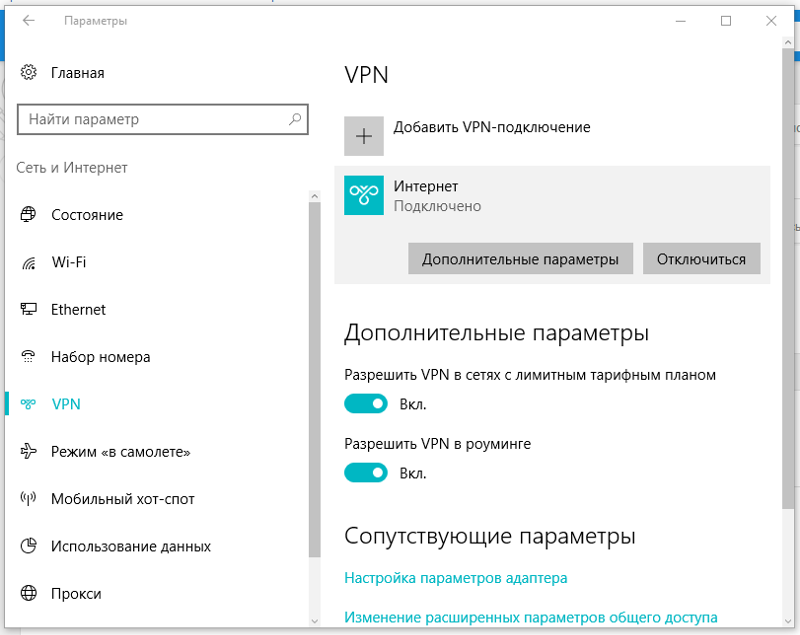Click the search magnifier icon
This screenshot has height=635, width=800.
(x=295, y=119)
